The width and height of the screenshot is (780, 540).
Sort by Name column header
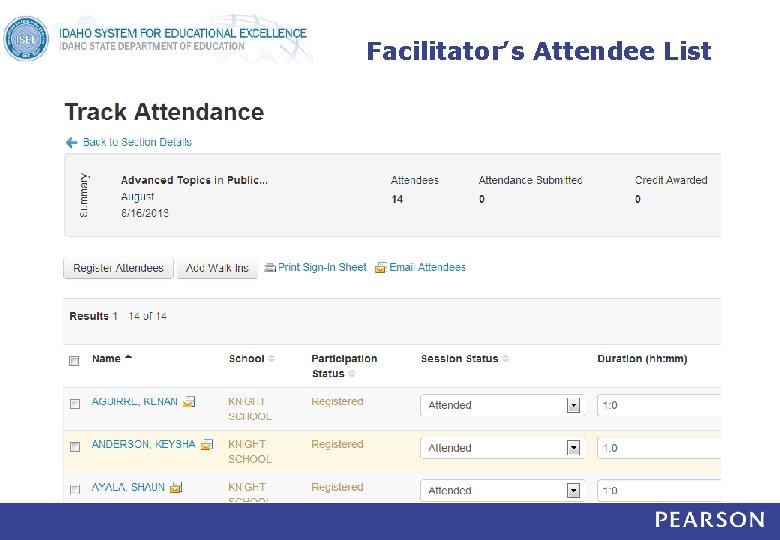pos(106,359)
